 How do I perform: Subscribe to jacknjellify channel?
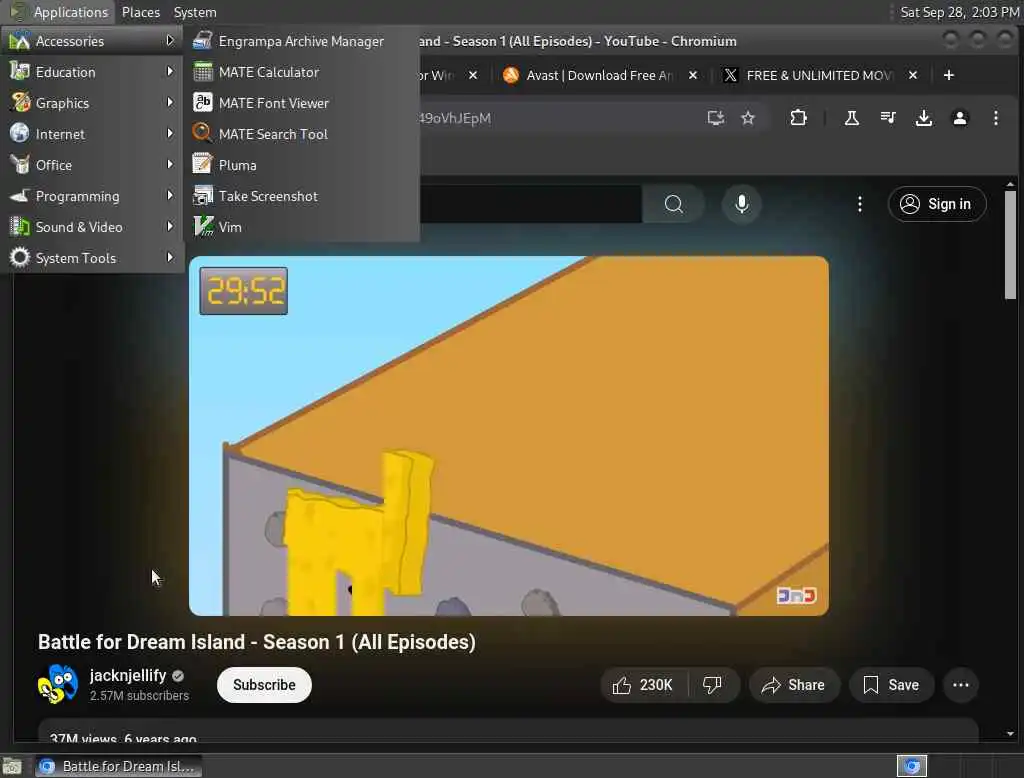(x=264, y=685)
